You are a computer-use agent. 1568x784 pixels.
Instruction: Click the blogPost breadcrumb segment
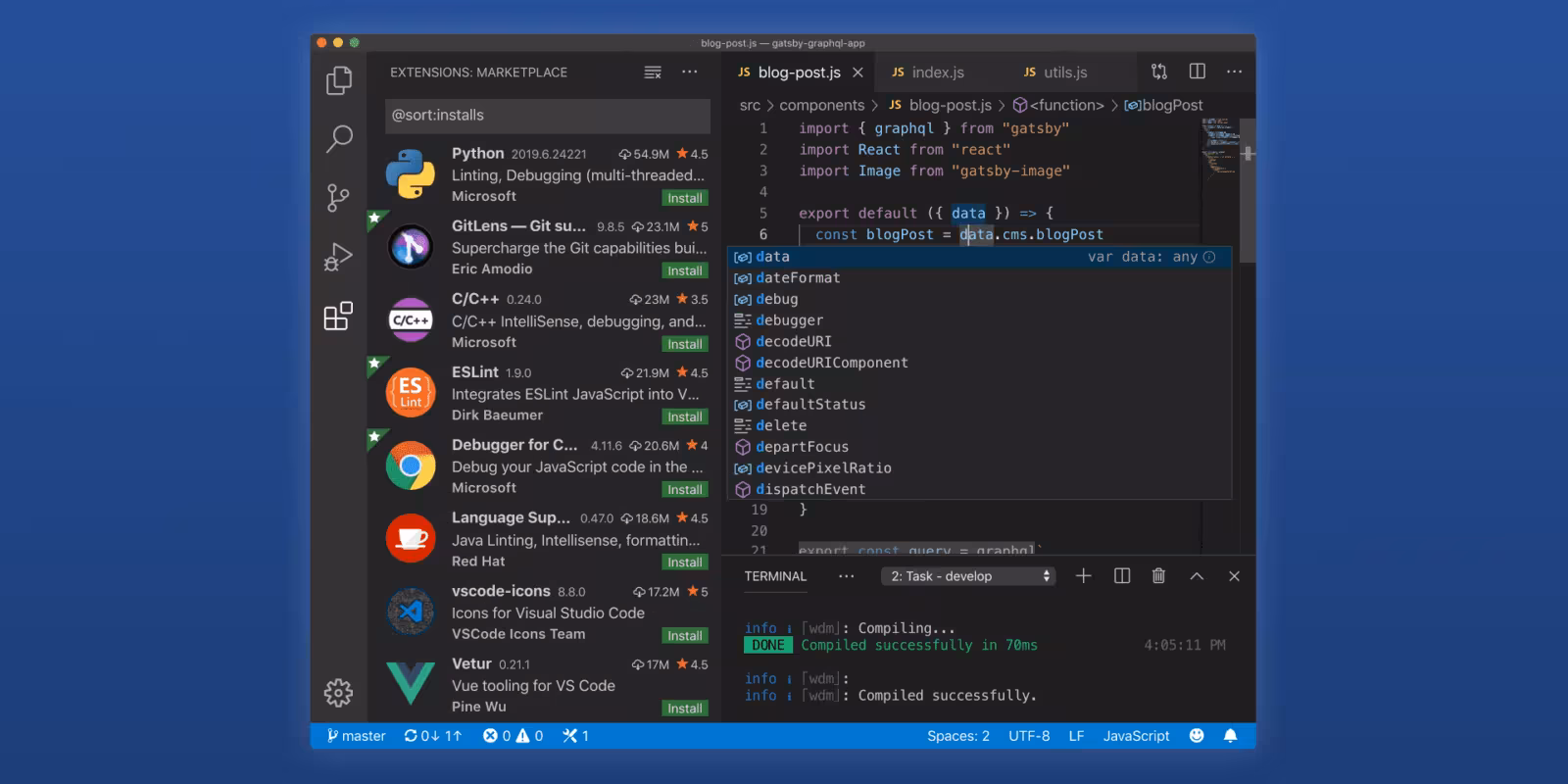pos(1163,105)
